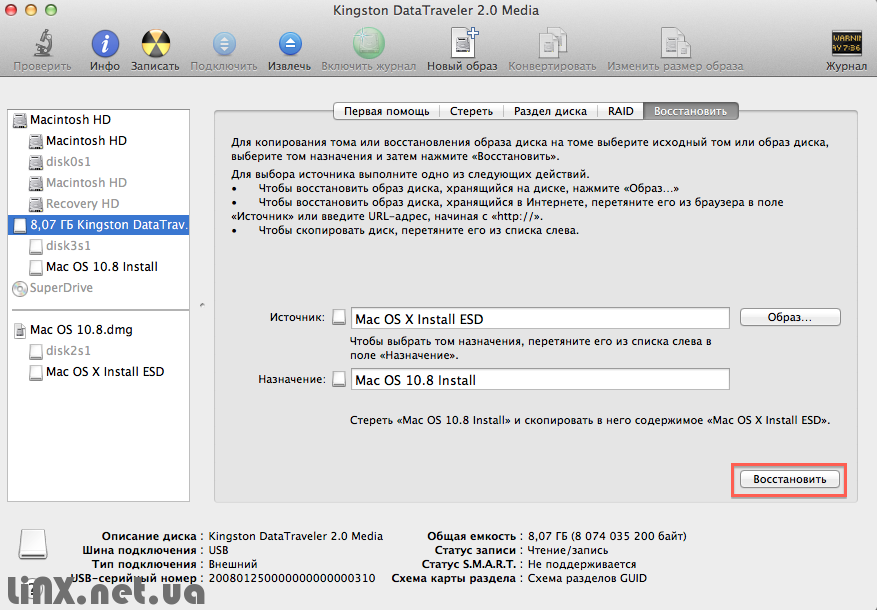Screen dimensions: 877x610
Task: Select the 8,07 ГБ Kingston DataTraveler disk
Action: tap(98, 225)
